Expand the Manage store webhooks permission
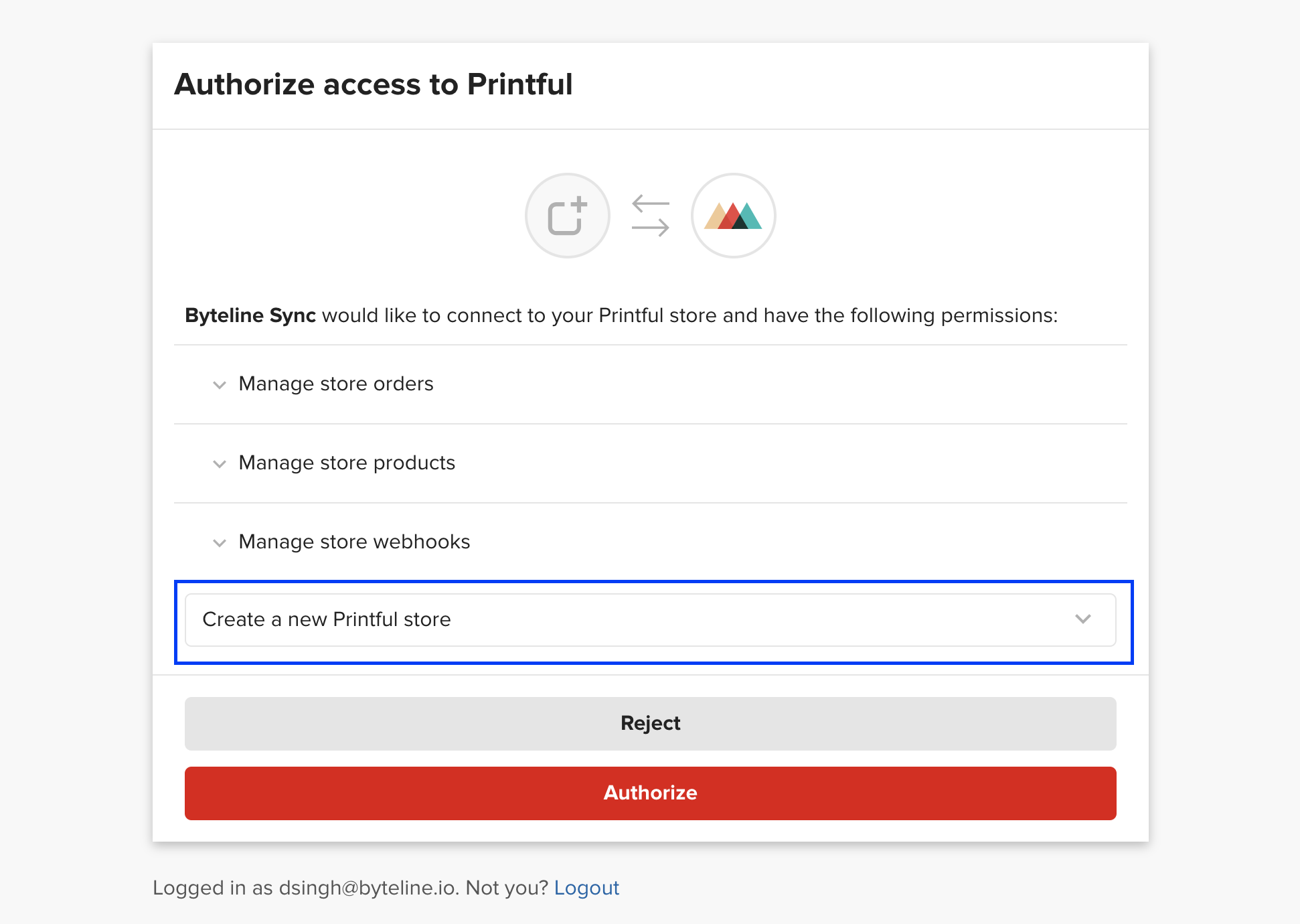Screen dimensions: 1300x924 [354, 542]
